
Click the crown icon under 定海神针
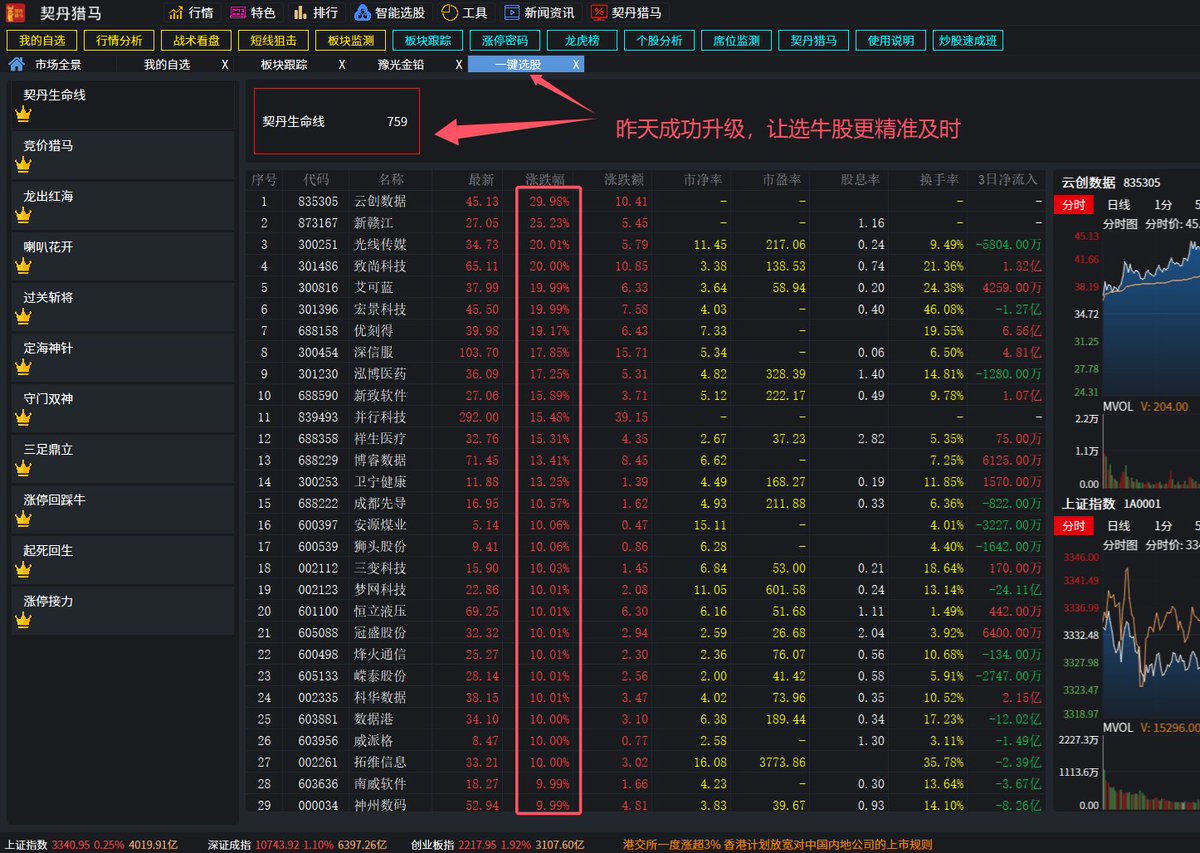[x=23, y=367]
